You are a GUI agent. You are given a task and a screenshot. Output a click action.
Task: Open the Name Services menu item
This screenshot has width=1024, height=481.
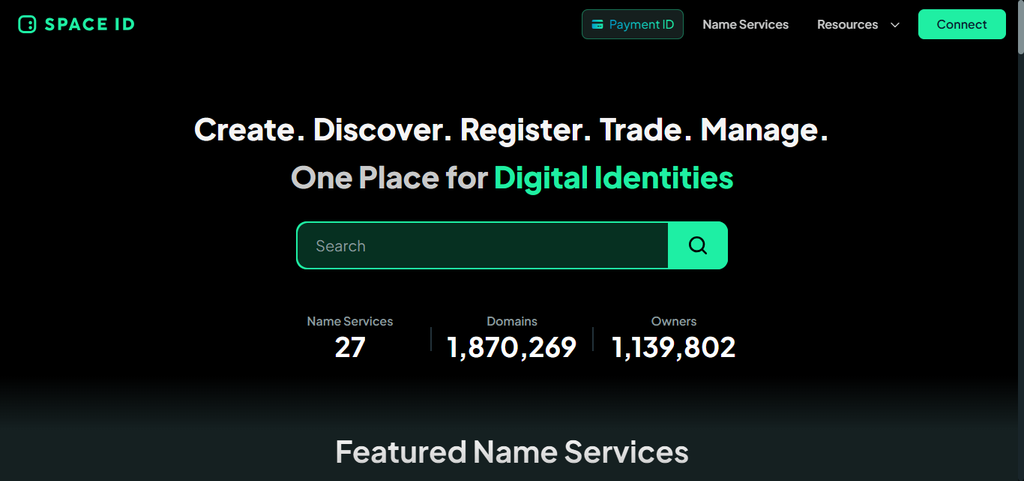point(745,25)
